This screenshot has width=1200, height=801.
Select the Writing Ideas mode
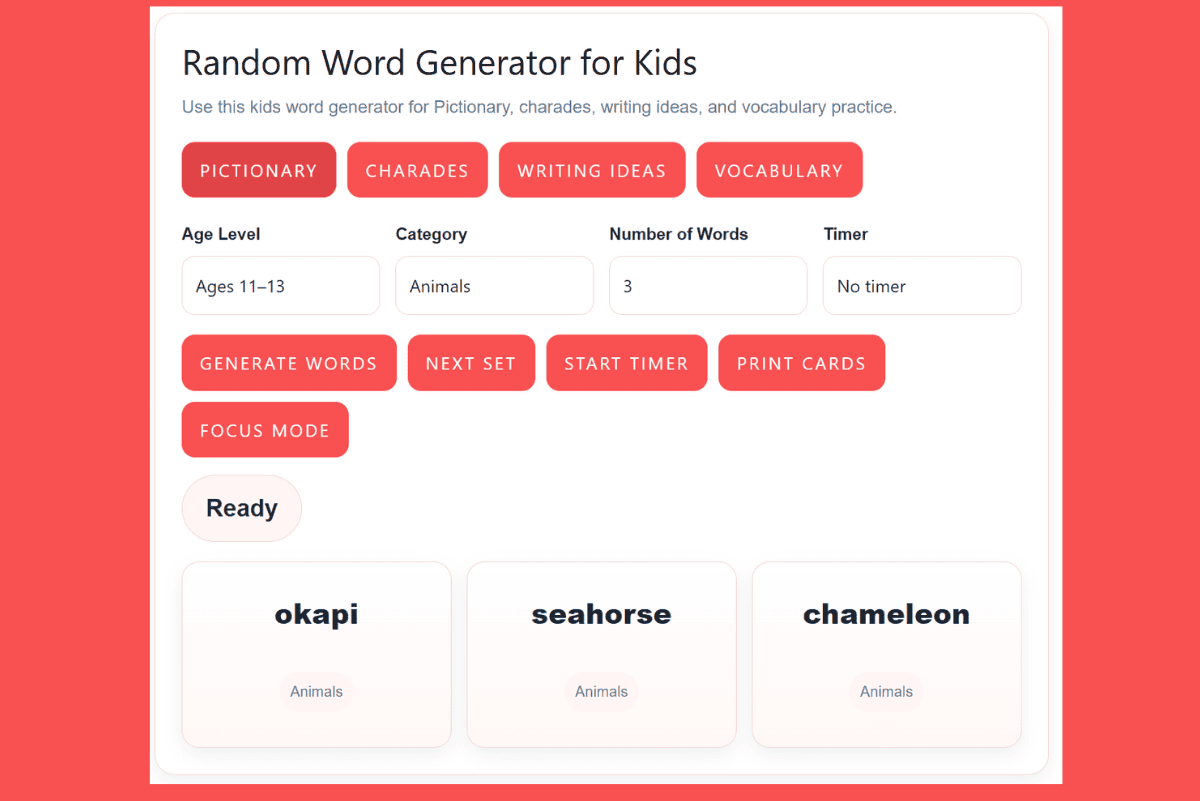(591, 170)
